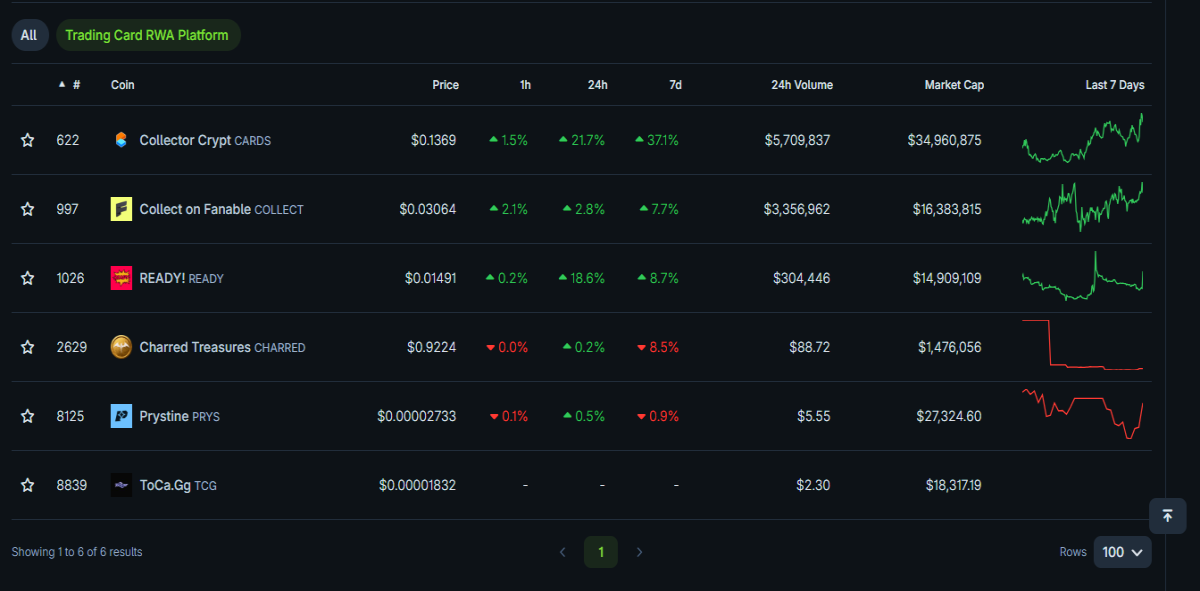This screenshot has height=591, width=1200.
Task: Click the READY! coin logo
Action: 121,278
